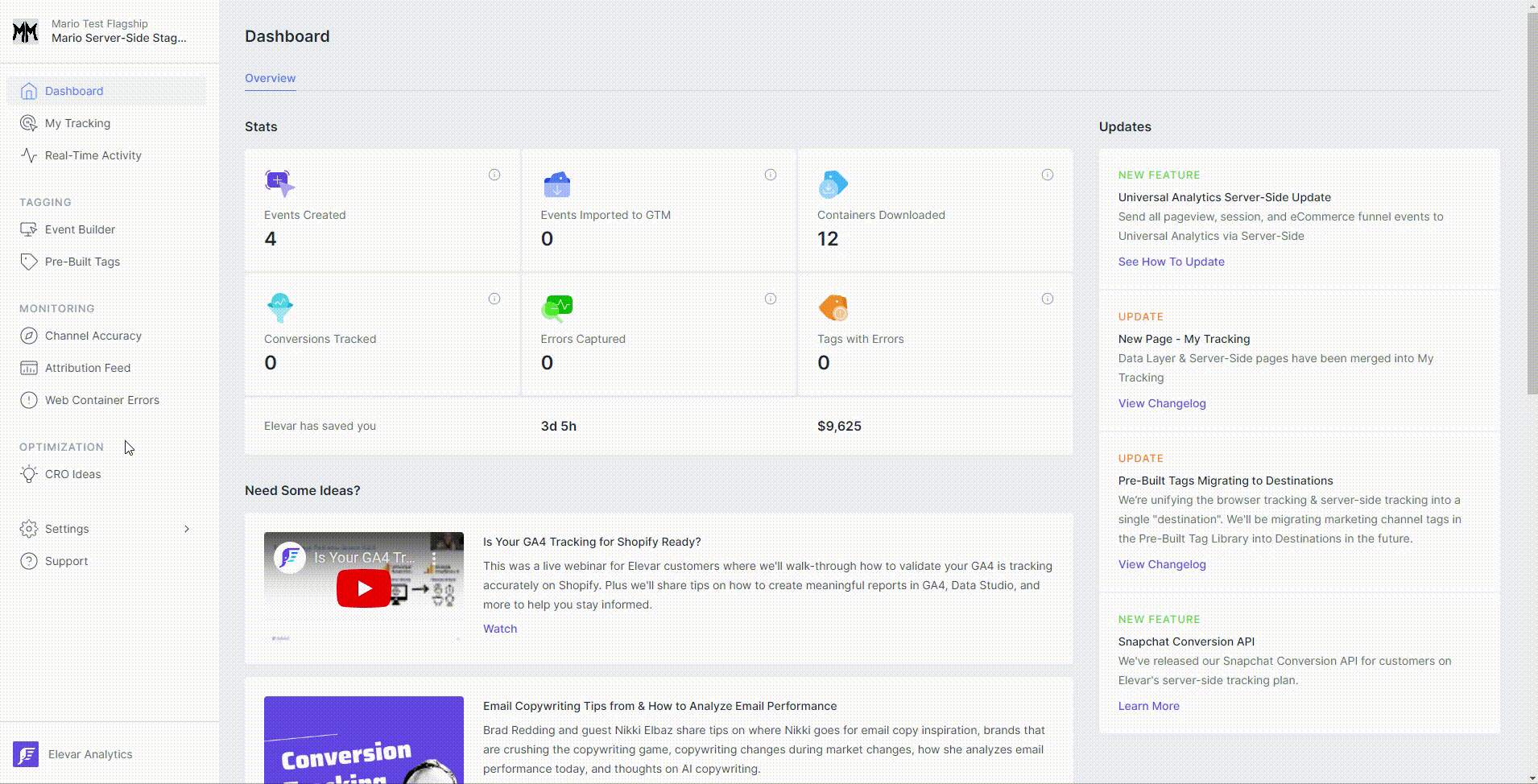The width and height of the screenshot is (1538, 784).
Task: Click the Is Your GA4 Tracking for Shopify Ready? title
Action: 592,542
